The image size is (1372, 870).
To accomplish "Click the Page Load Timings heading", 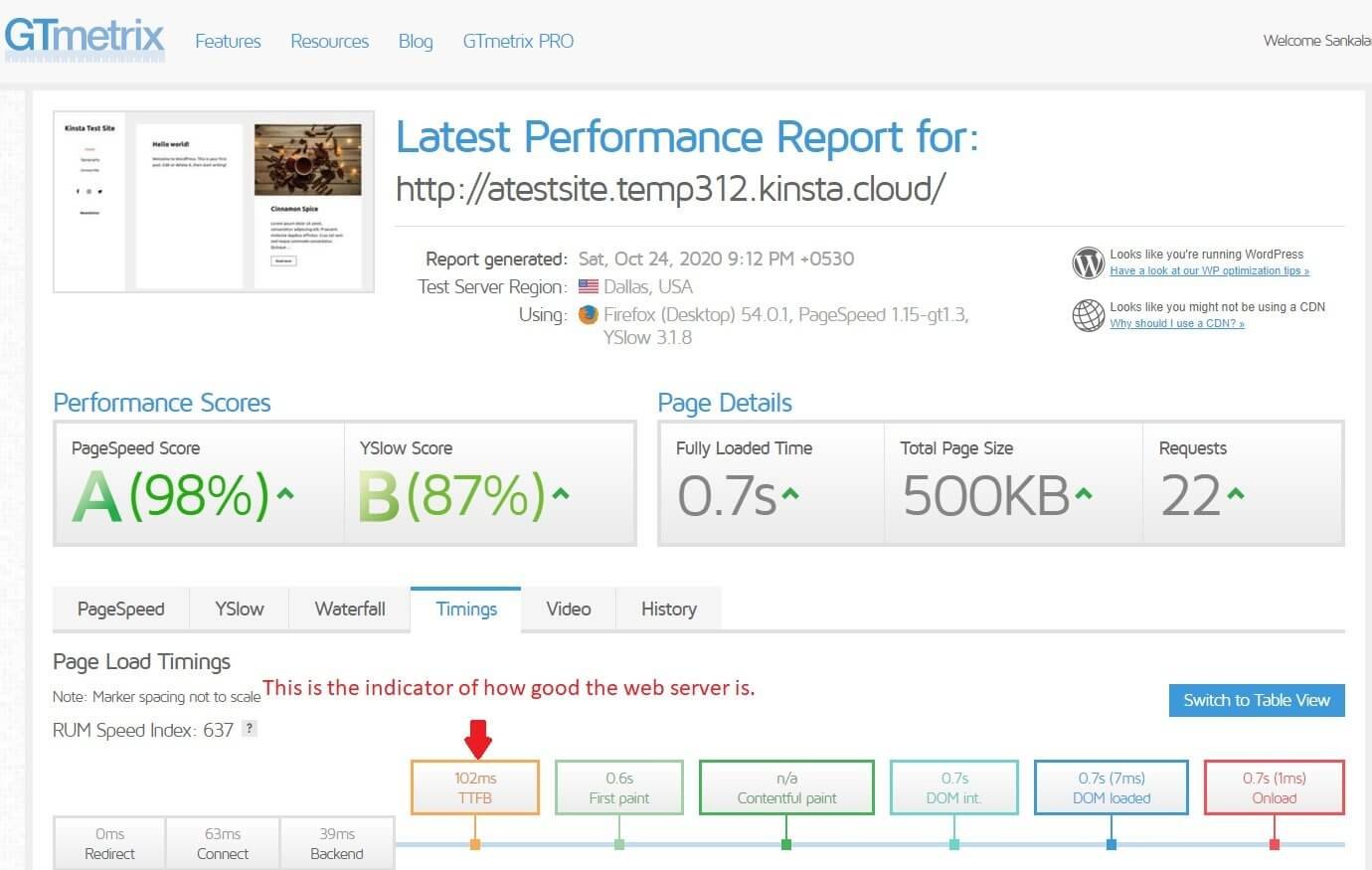I will coord(141,662).
